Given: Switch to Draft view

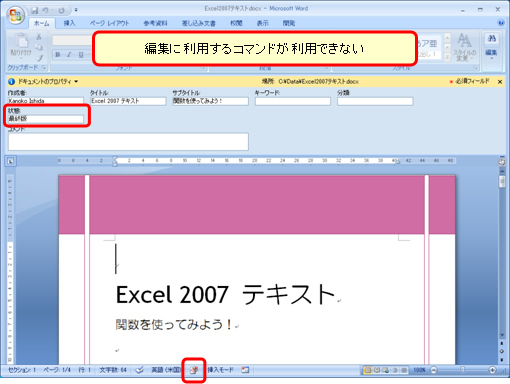Looking at the screenshot, I should click(404, 370).
